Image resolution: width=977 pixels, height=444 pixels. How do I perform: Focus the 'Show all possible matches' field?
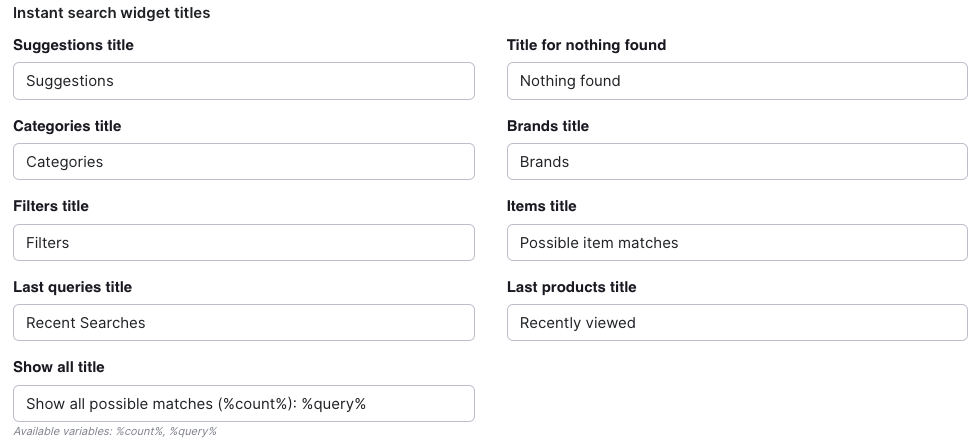coord(243,403)
